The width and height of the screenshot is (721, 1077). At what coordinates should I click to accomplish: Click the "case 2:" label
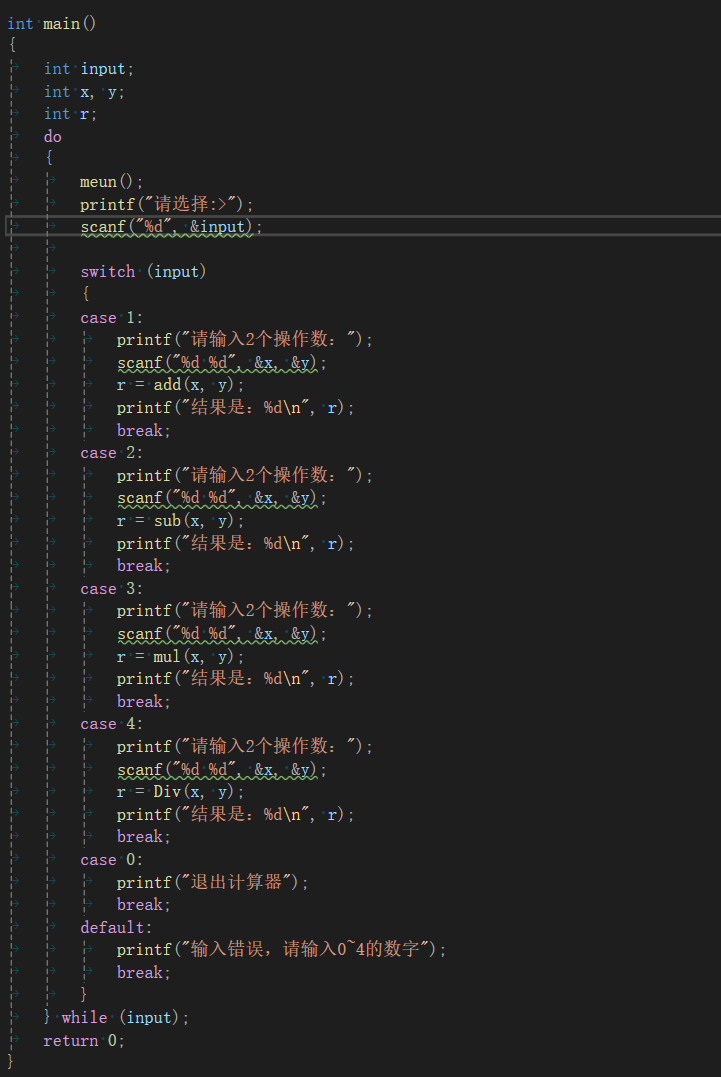click(x=111, y=453)
